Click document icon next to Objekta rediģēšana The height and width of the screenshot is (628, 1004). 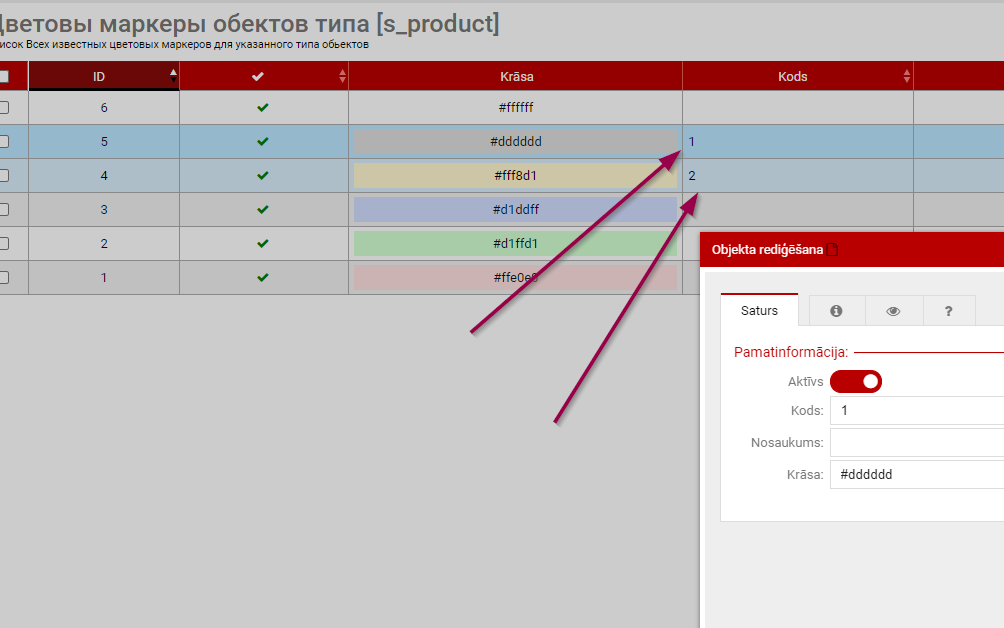click(x=833, y=250)
